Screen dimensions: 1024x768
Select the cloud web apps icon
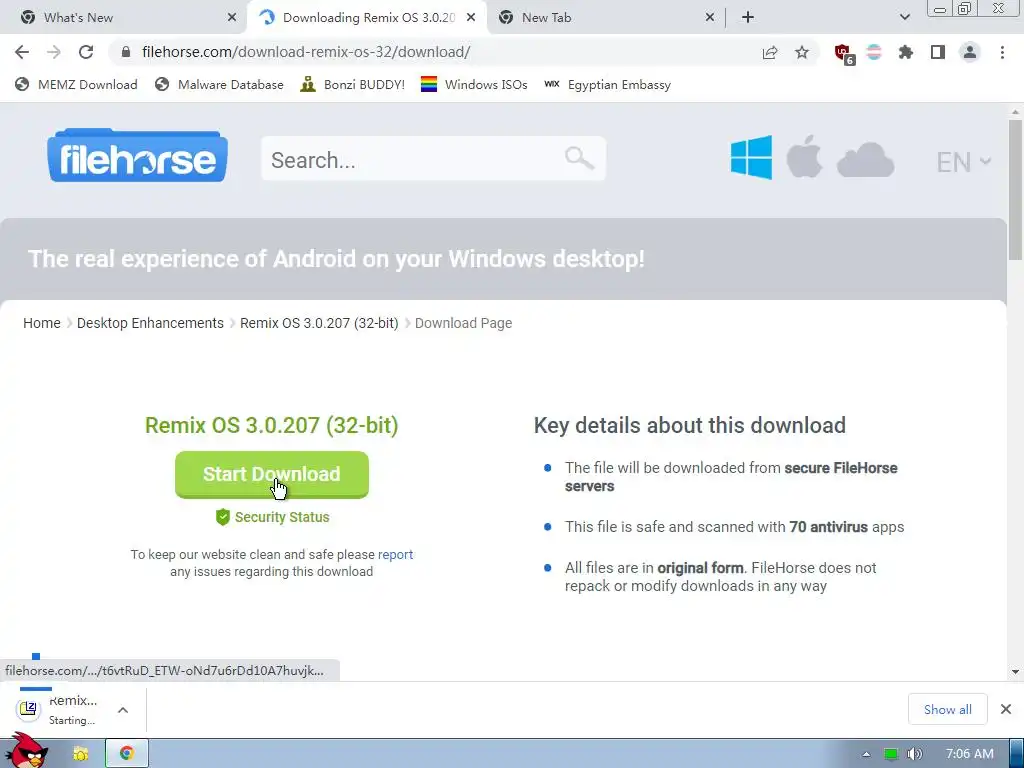coord(865,160)
